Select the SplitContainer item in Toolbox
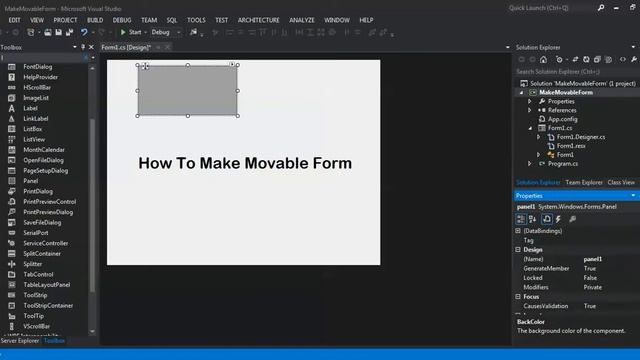Viewport: 640px width, 360px height. click(42, 253)
